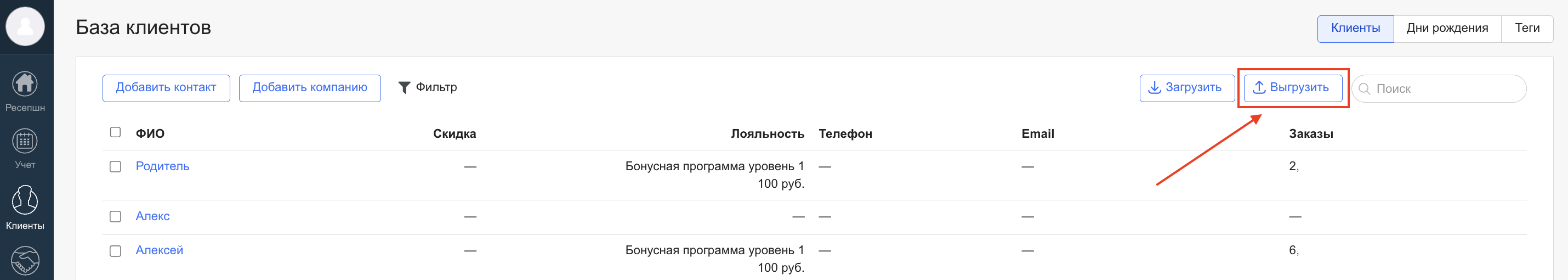Screen dimensions: 1568x280
Task: Open the Учет calendar icon
Action: click(x=25, y=142)
